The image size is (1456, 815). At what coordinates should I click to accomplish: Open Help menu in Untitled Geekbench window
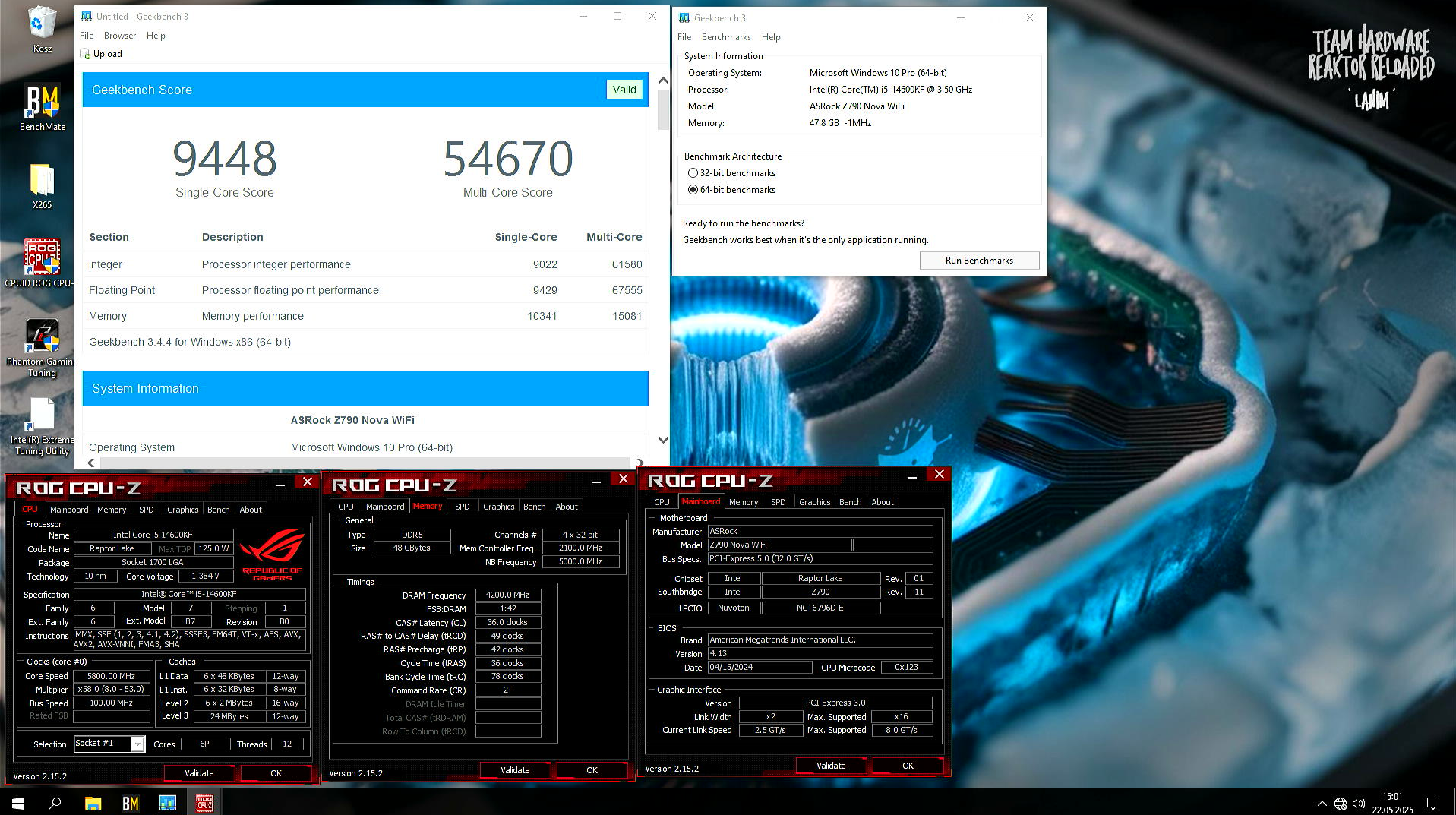point(156,36)
